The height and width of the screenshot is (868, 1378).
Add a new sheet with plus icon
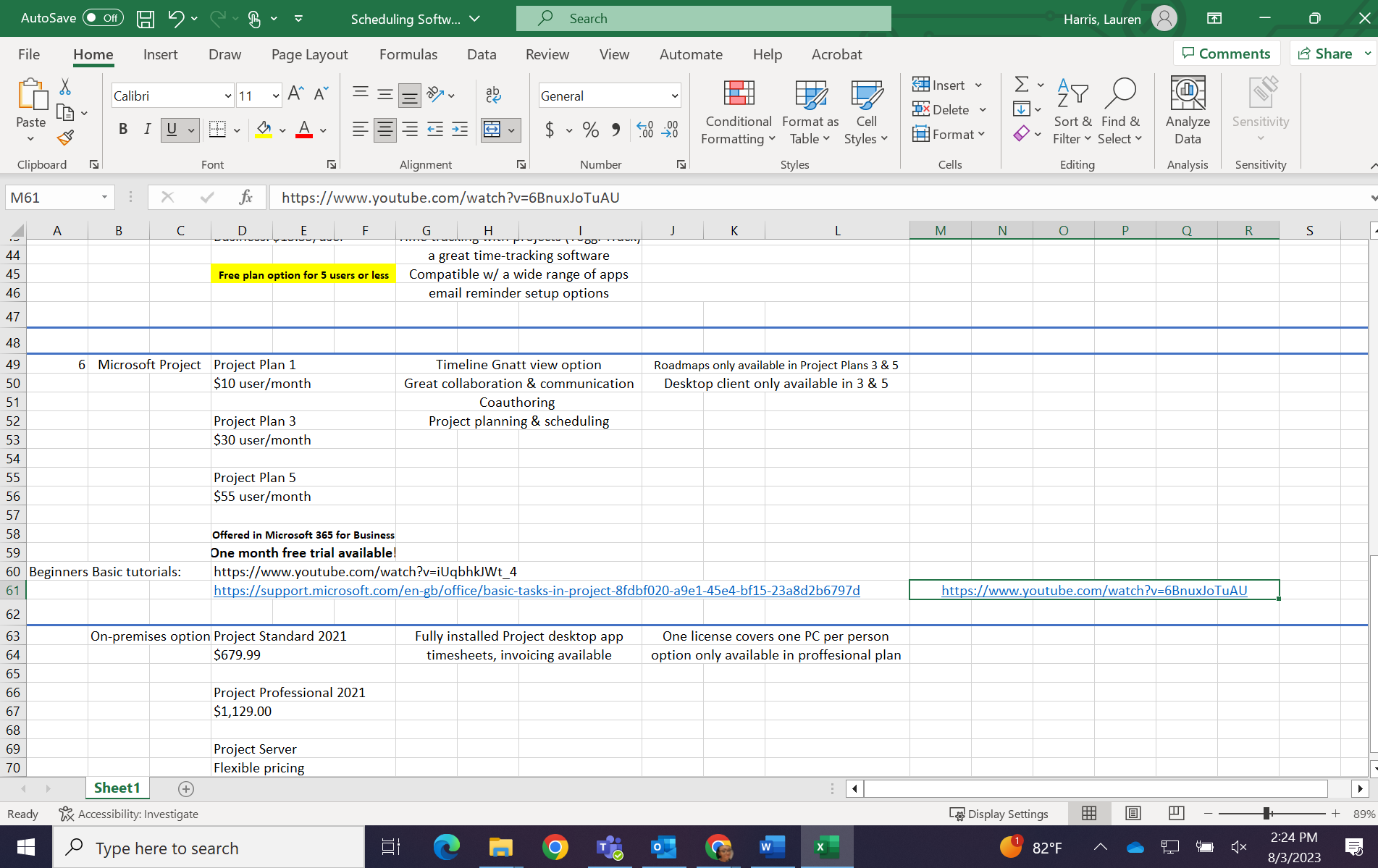tap(186, 789)
